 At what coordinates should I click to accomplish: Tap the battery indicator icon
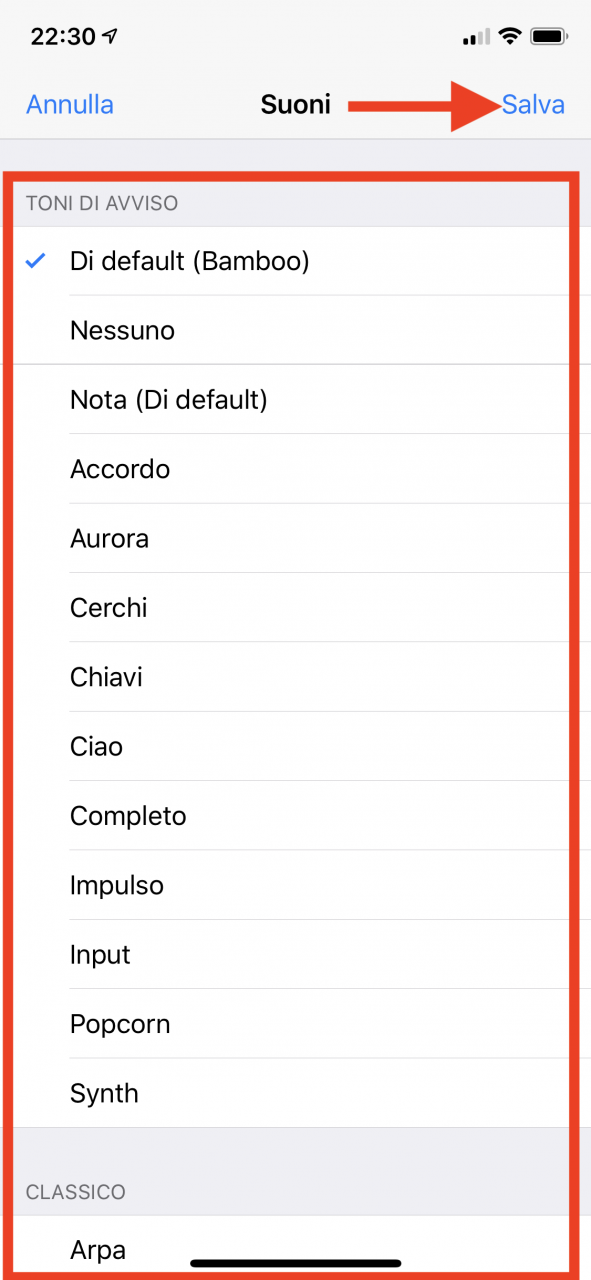550,37
